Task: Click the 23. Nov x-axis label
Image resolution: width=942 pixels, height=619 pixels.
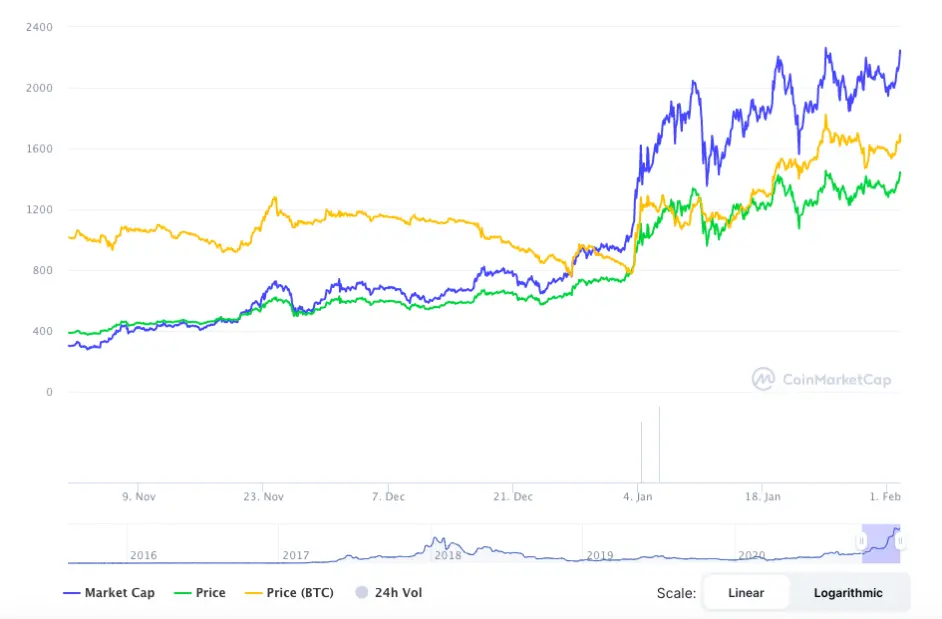Action: (x=263, y=497)
